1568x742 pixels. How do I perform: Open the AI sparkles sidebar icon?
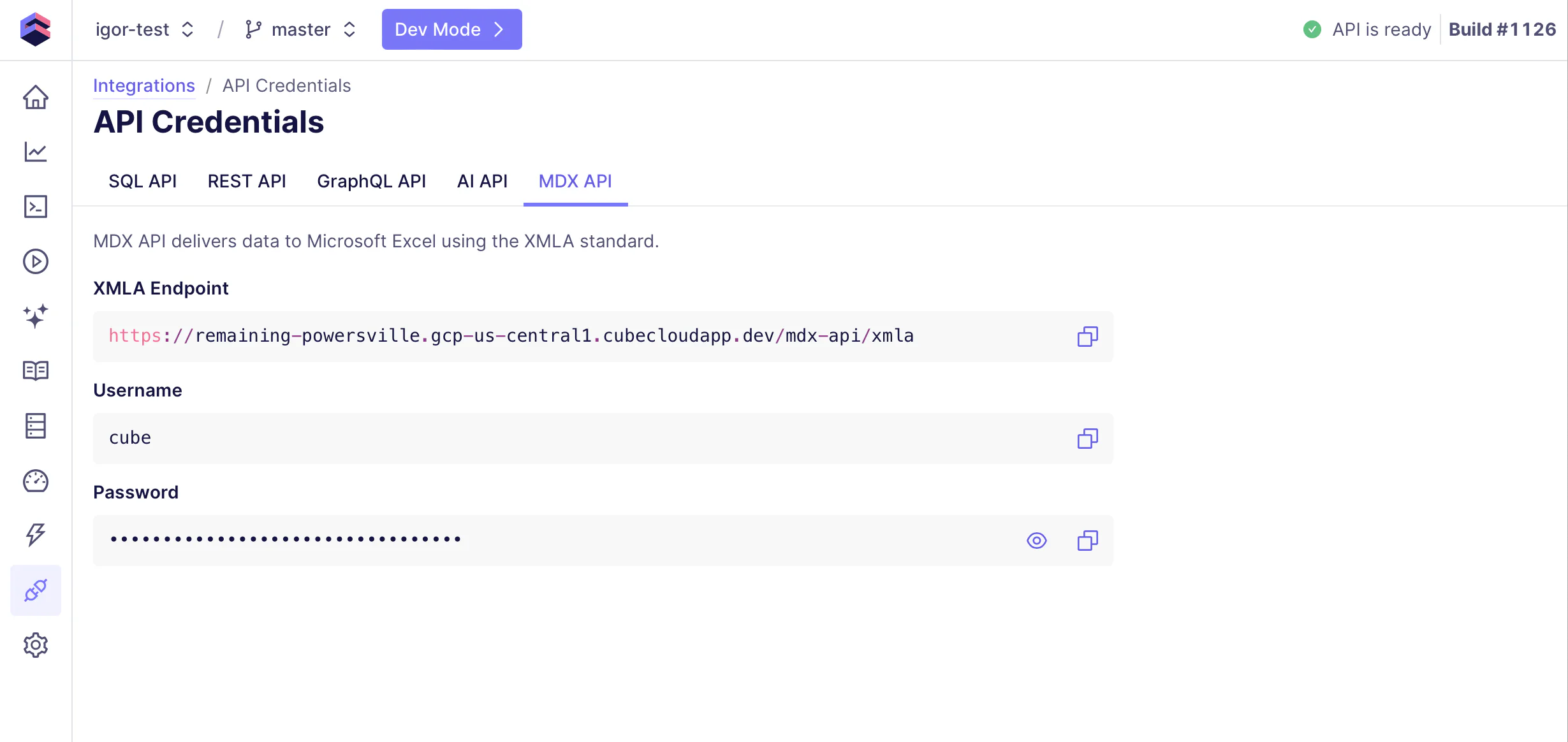pos(36,316)
